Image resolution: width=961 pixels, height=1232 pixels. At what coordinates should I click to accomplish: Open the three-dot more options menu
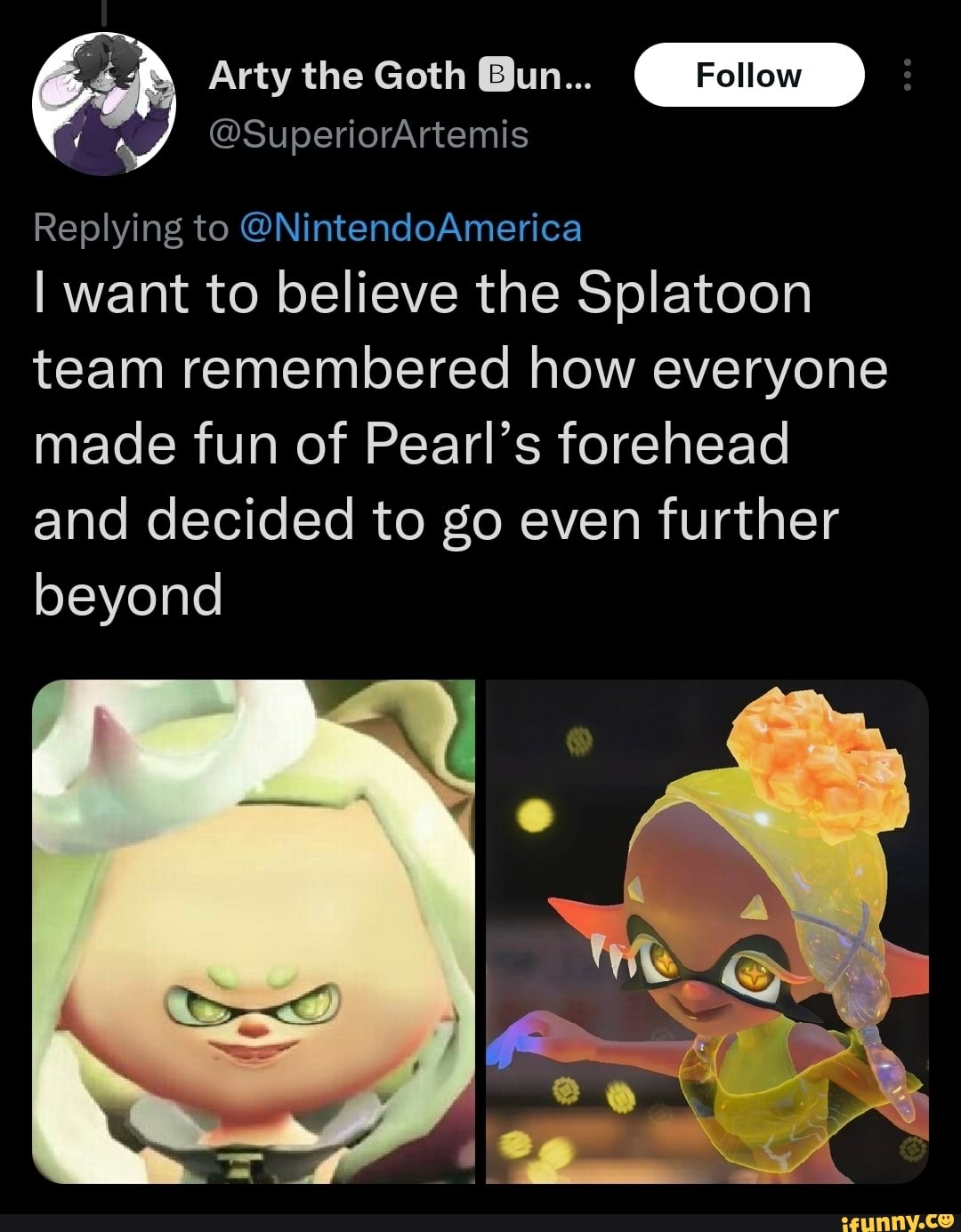click(907, 76)
